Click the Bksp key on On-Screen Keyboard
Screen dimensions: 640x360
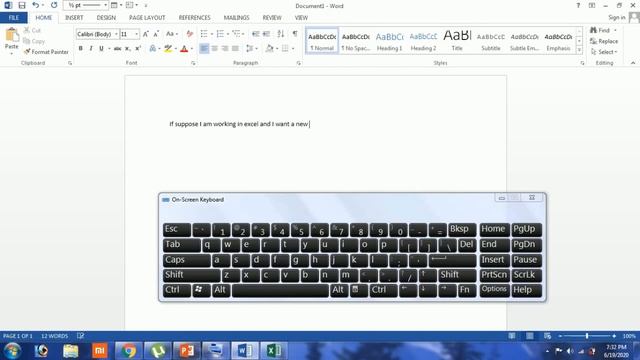pos(462,229)
